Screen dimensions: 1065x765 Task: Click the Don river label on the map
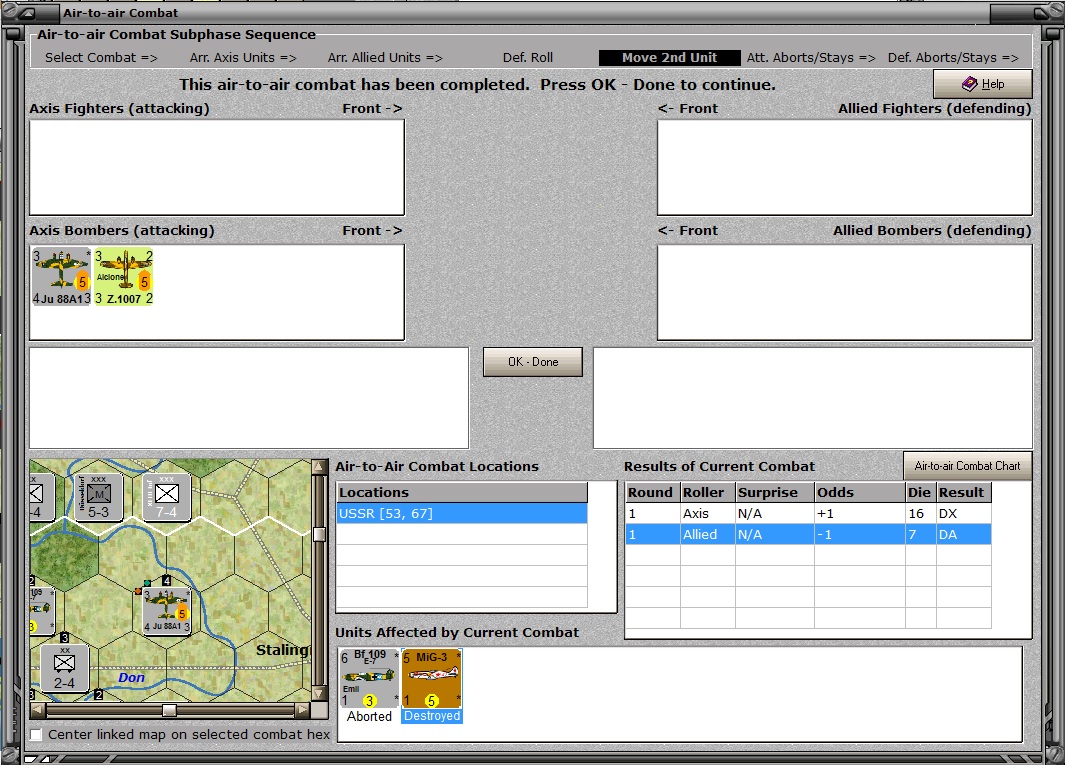point(131,677)
